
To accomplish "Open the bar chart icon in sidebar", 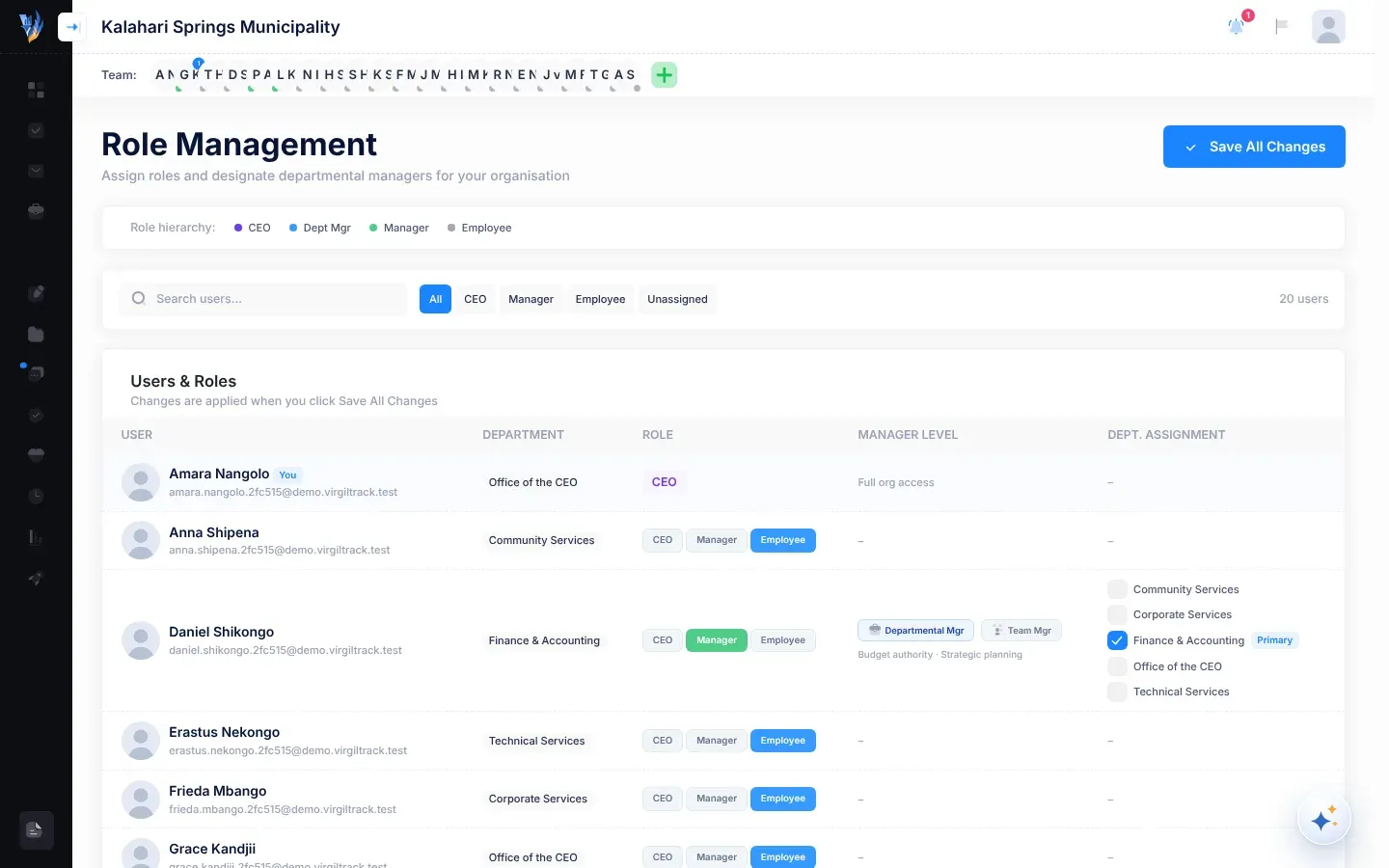I will click(36, 537).
